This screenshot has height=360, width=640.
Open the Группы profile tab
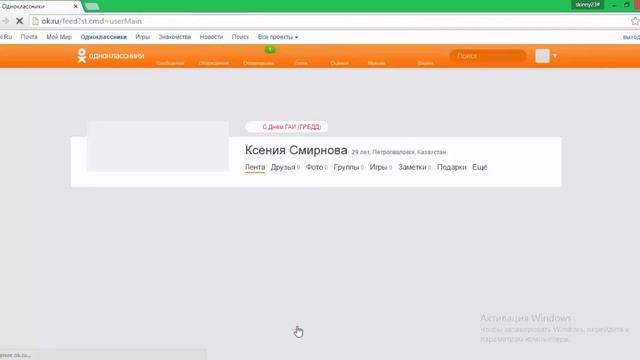pos(348,167)
